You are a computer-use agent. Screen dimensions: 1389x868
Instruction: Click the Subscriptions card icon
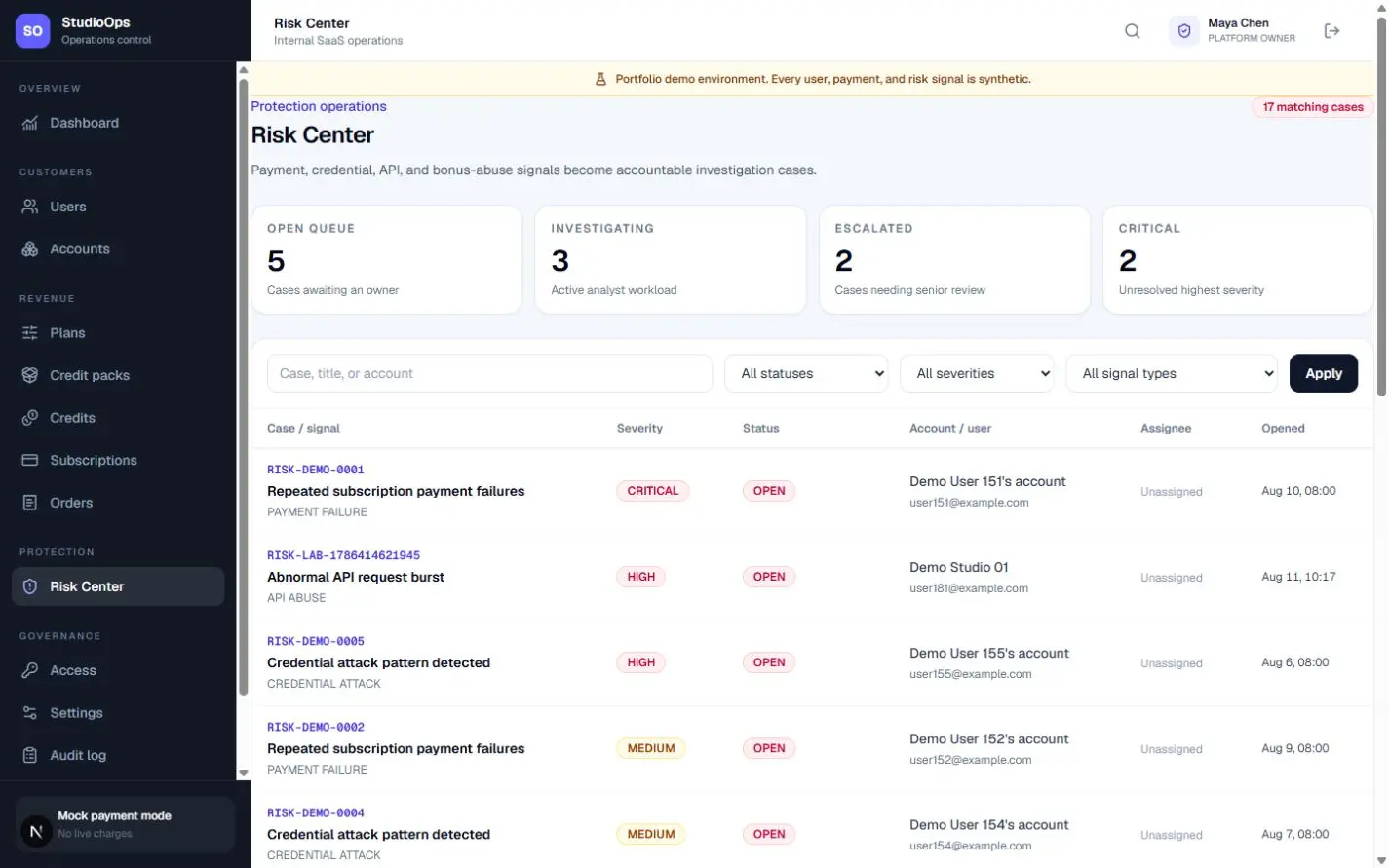coord(30,460)
